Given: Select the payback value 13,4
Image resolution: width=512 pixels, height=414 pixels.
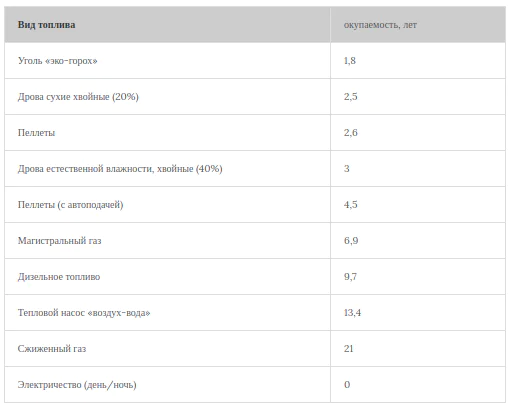Looking at the screenshot, I should [x=352, y=313].
